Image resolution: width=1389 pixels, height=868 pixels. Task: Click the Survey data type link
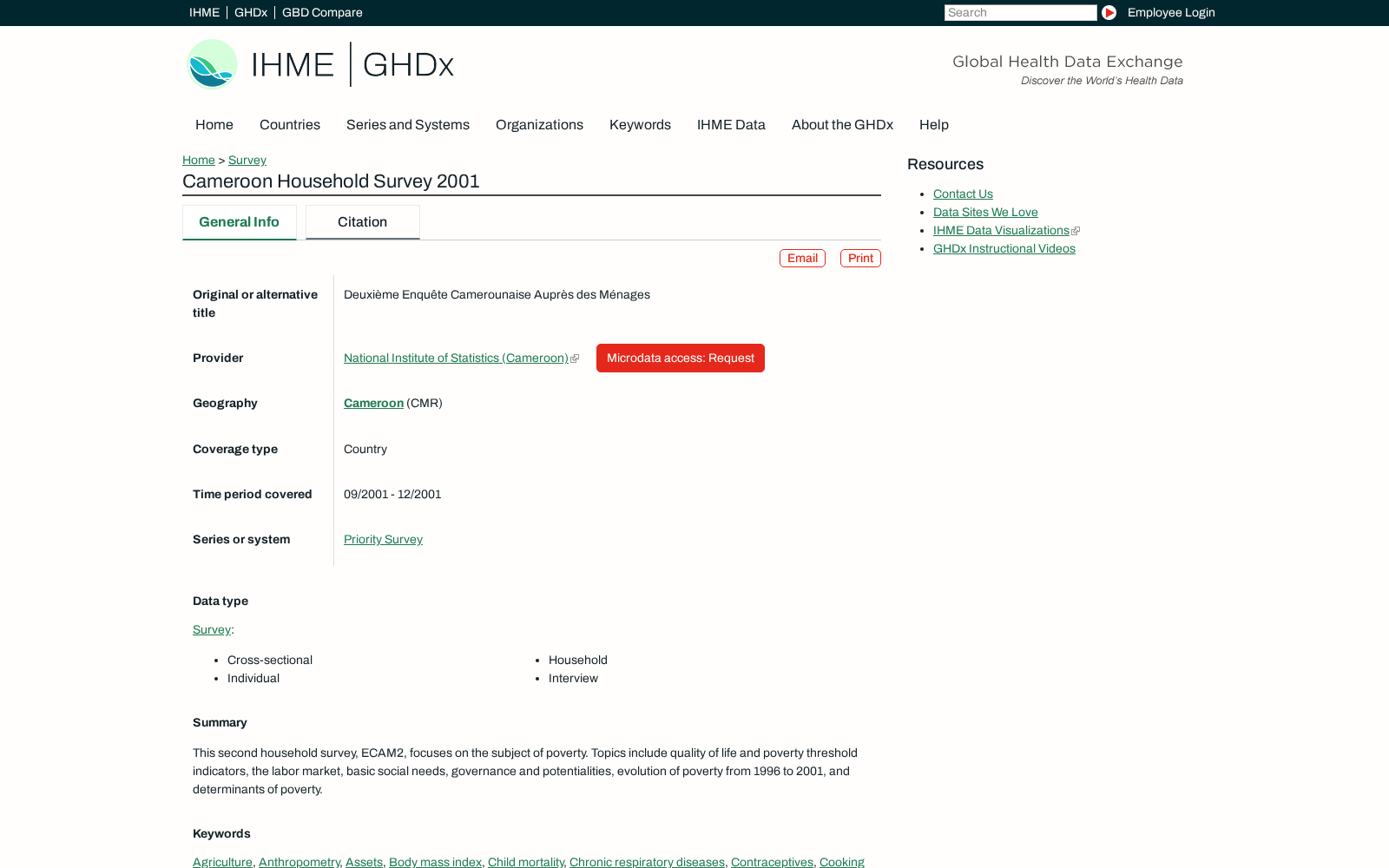[212, 629]
